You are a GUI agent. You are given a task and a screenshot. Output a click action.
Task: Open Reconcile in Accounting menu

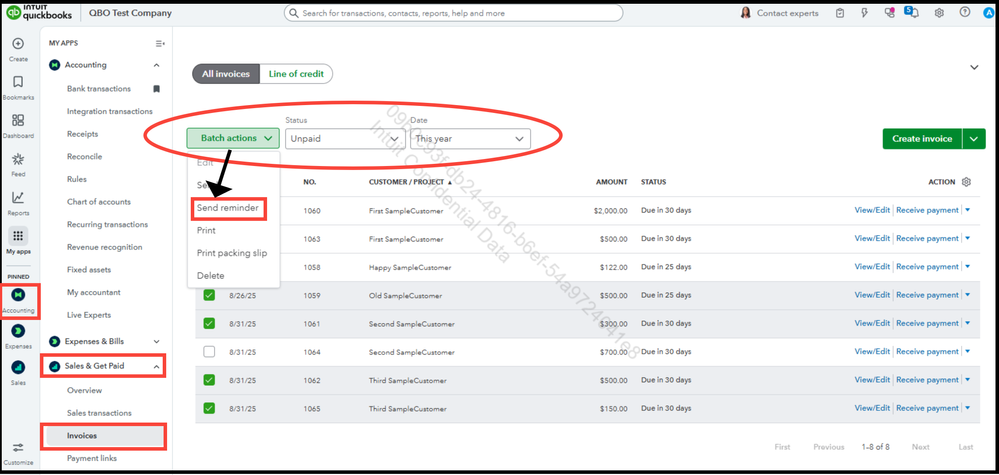point(84,157)
